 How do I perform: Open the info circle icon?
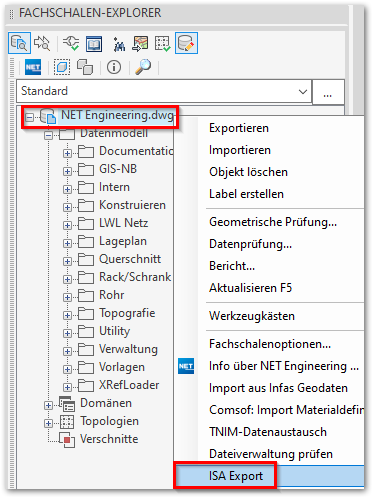coord(114,67)
